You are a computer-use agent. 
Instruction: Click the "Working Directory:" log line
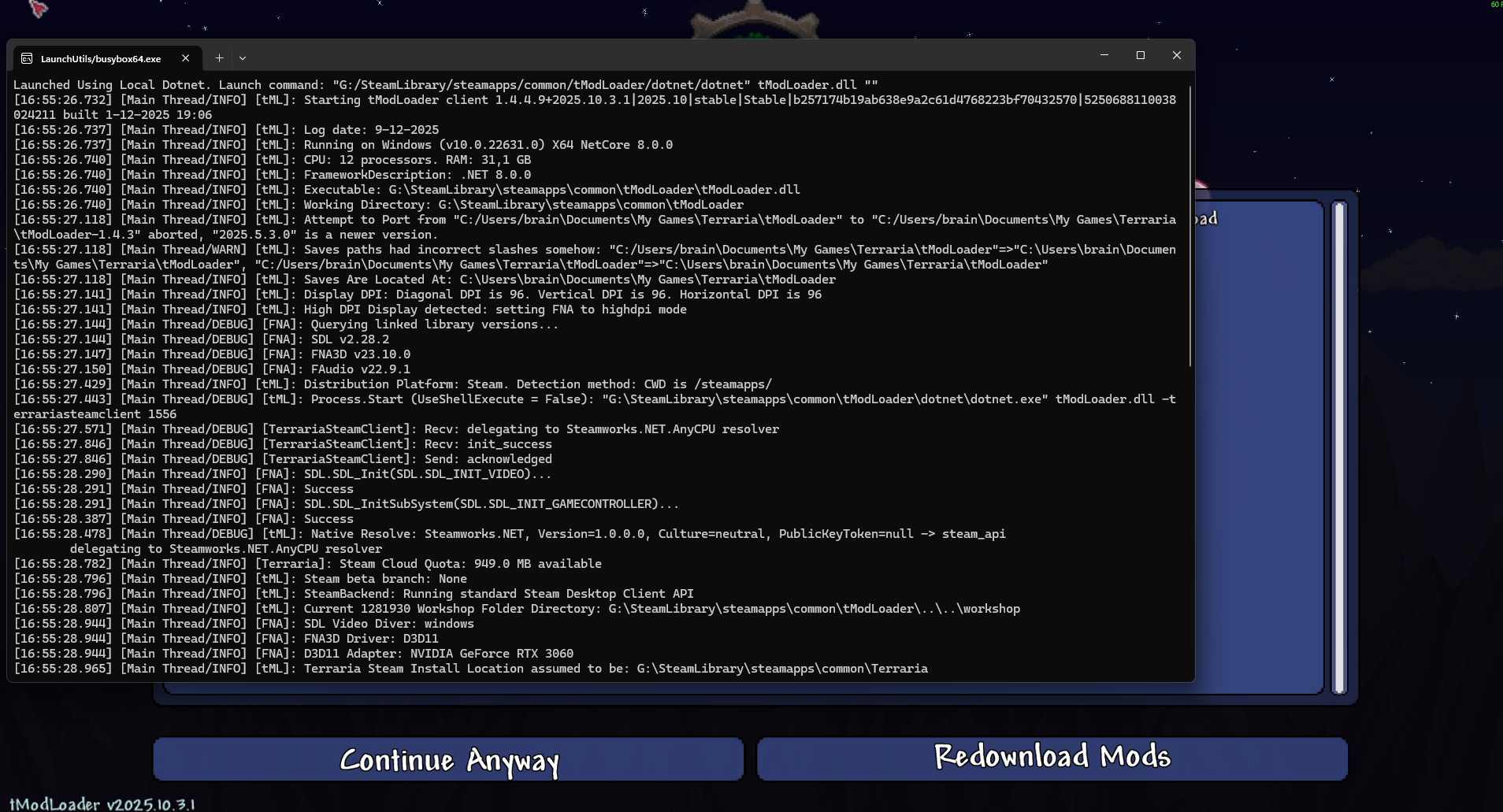pyautogui.click(x=379, y=205)
